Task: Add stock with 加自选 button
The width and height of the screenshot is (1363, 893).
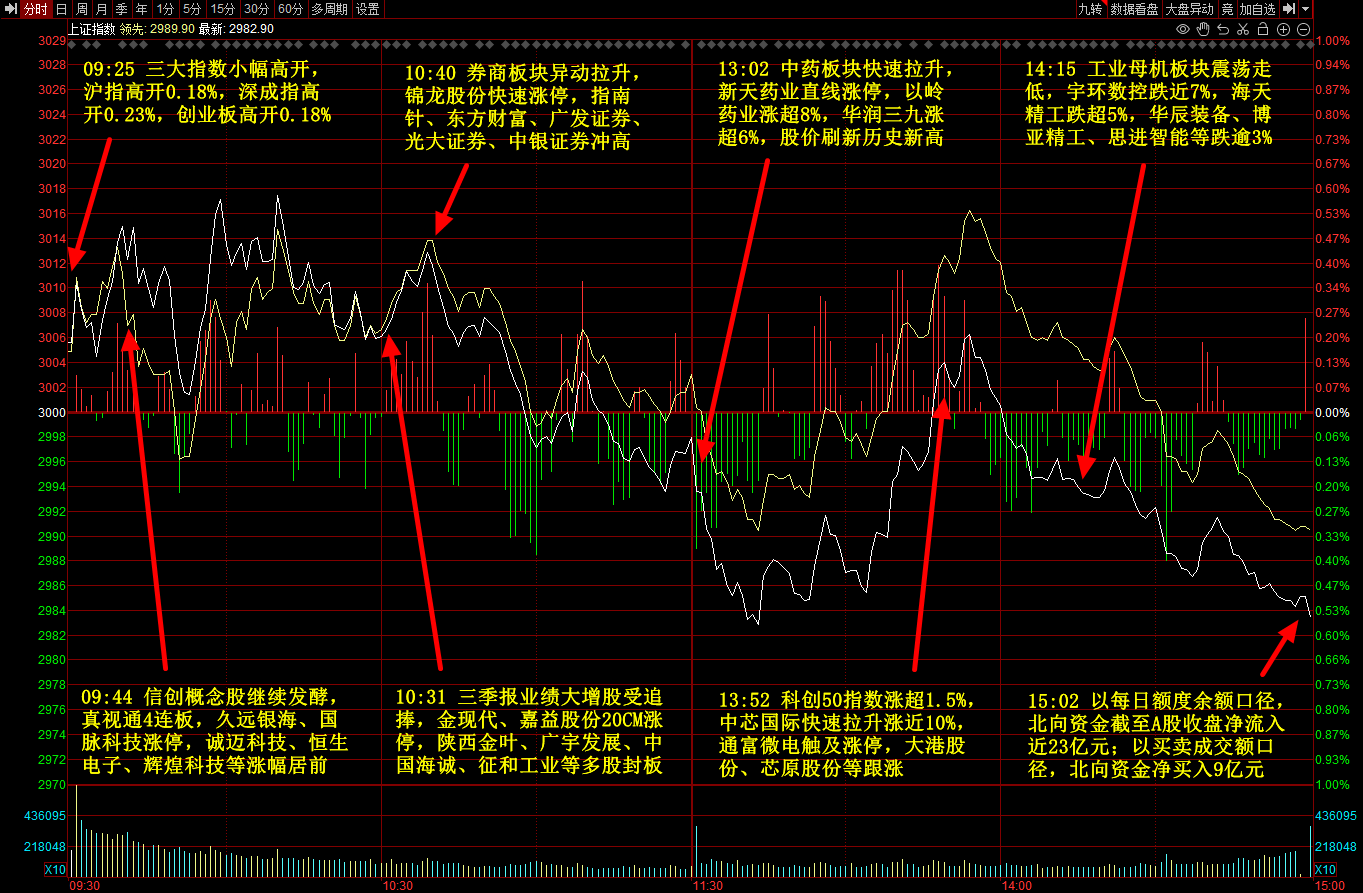Action: coord(1257,9)
